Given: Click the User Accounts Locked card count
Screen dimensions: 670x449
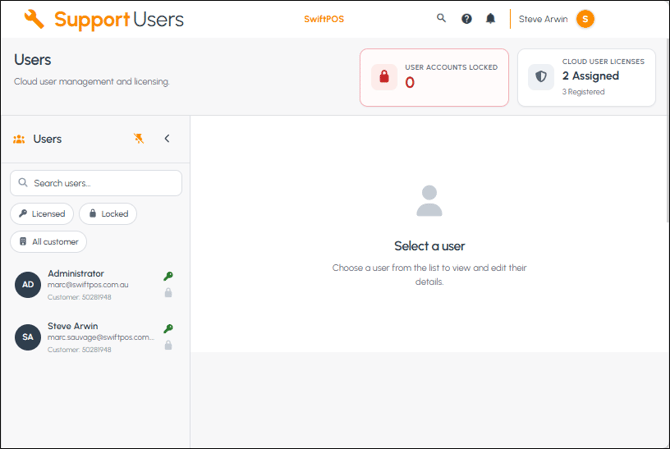Looking at the screenshot, I should click(x=410, y=82).
